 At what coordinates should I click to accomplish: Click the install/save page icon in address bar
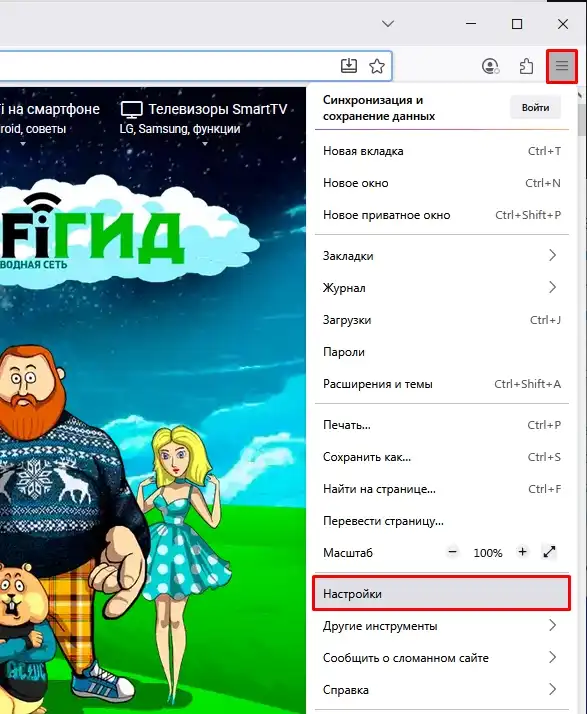349,66
